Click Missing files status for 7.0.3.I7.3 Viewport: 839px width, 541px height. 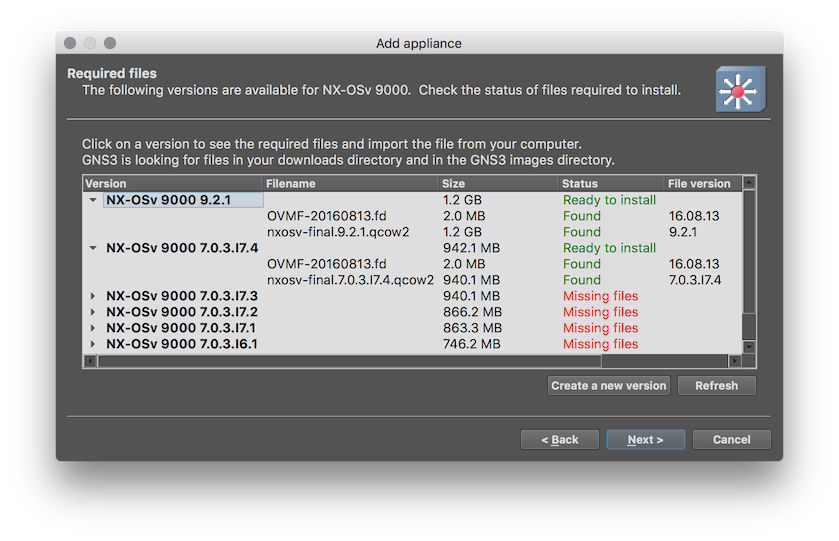click(600, 296)
